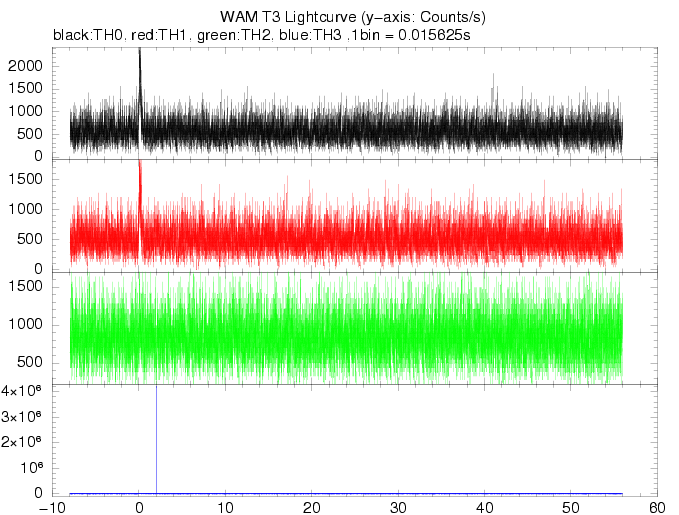The image size is (679, 515).
Task: Click the tall blue spike in the TH3 panel
Action: click(x=156, y=439)
